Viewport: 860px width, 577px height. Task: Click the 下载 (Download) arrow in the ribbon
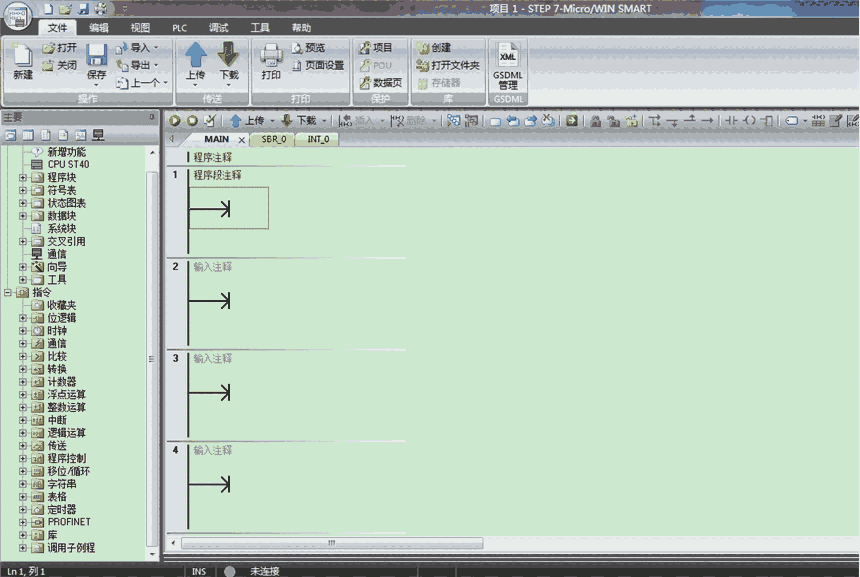coord(229,55)
